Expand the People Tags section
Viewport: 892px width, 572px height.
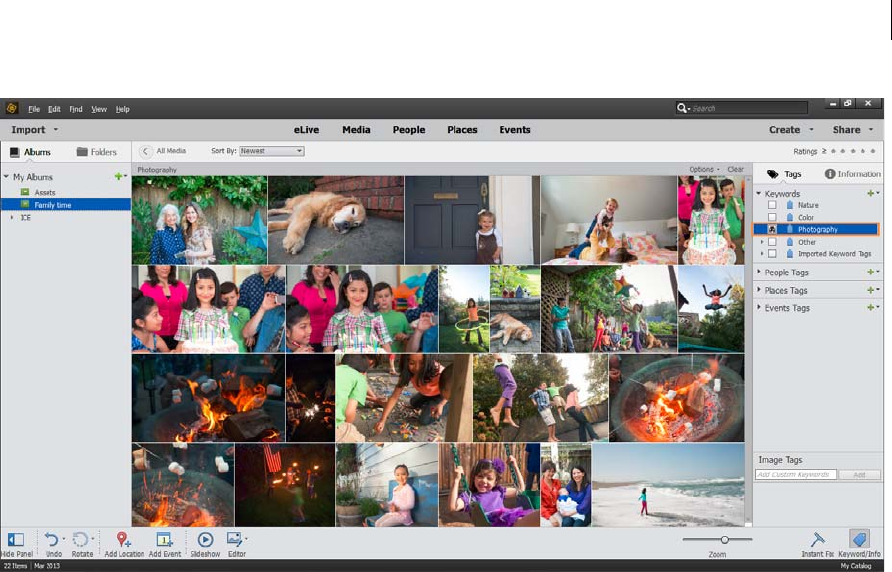pyautogui.click(x=759, y=272)
